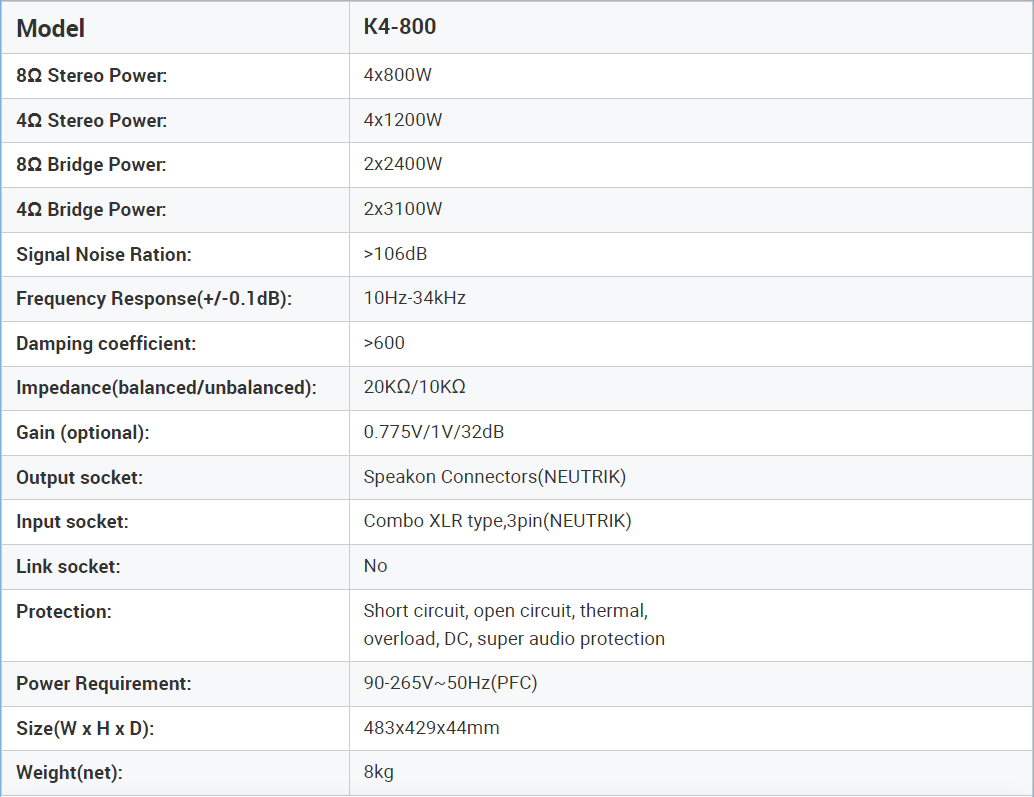Click the '90-265V~50Hz(PFC)' value

tap(450, 682)
